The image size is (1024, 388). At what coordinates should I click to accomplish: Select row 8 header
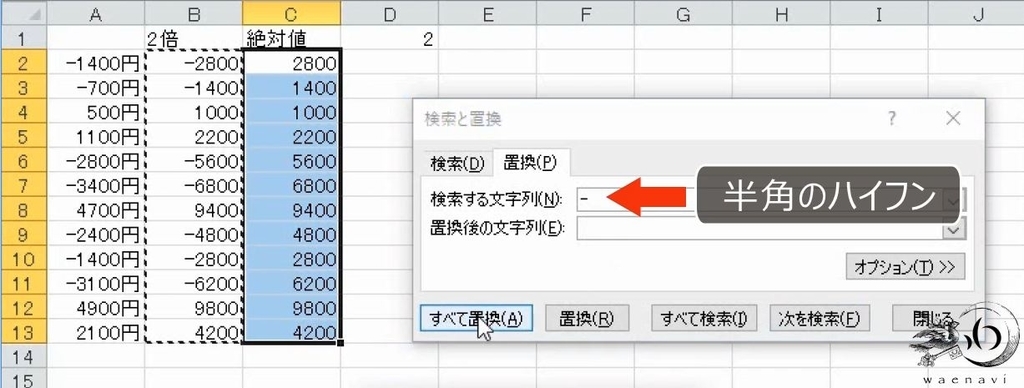tap(24, 210)
